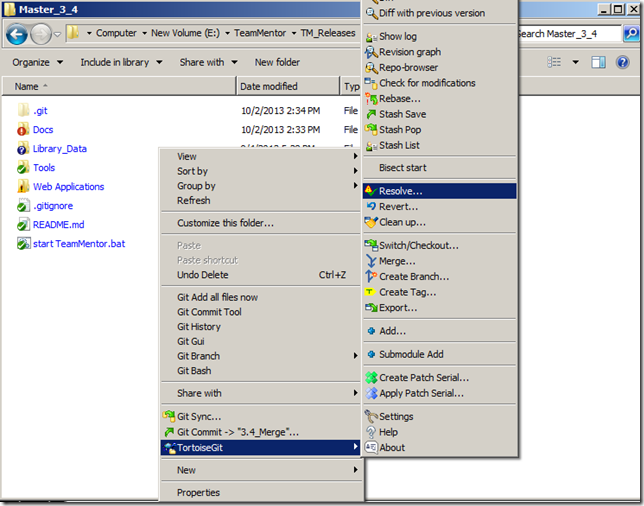Click the Repo-browser magnifier icon

point(371,68)
